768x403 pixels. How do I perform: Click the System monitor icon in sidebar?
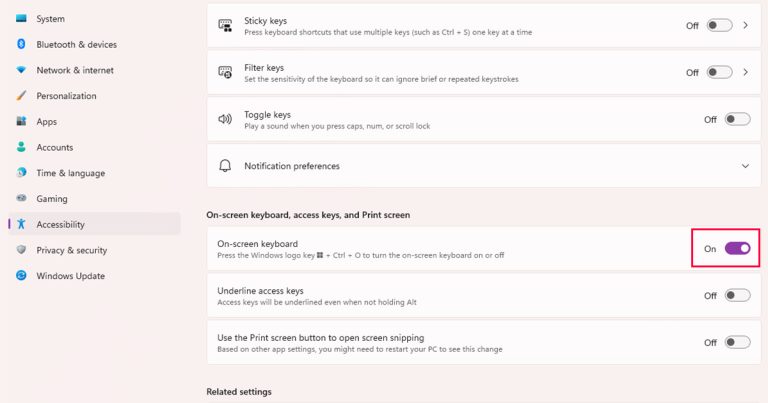pyautogui.click(x=21, y=18)
